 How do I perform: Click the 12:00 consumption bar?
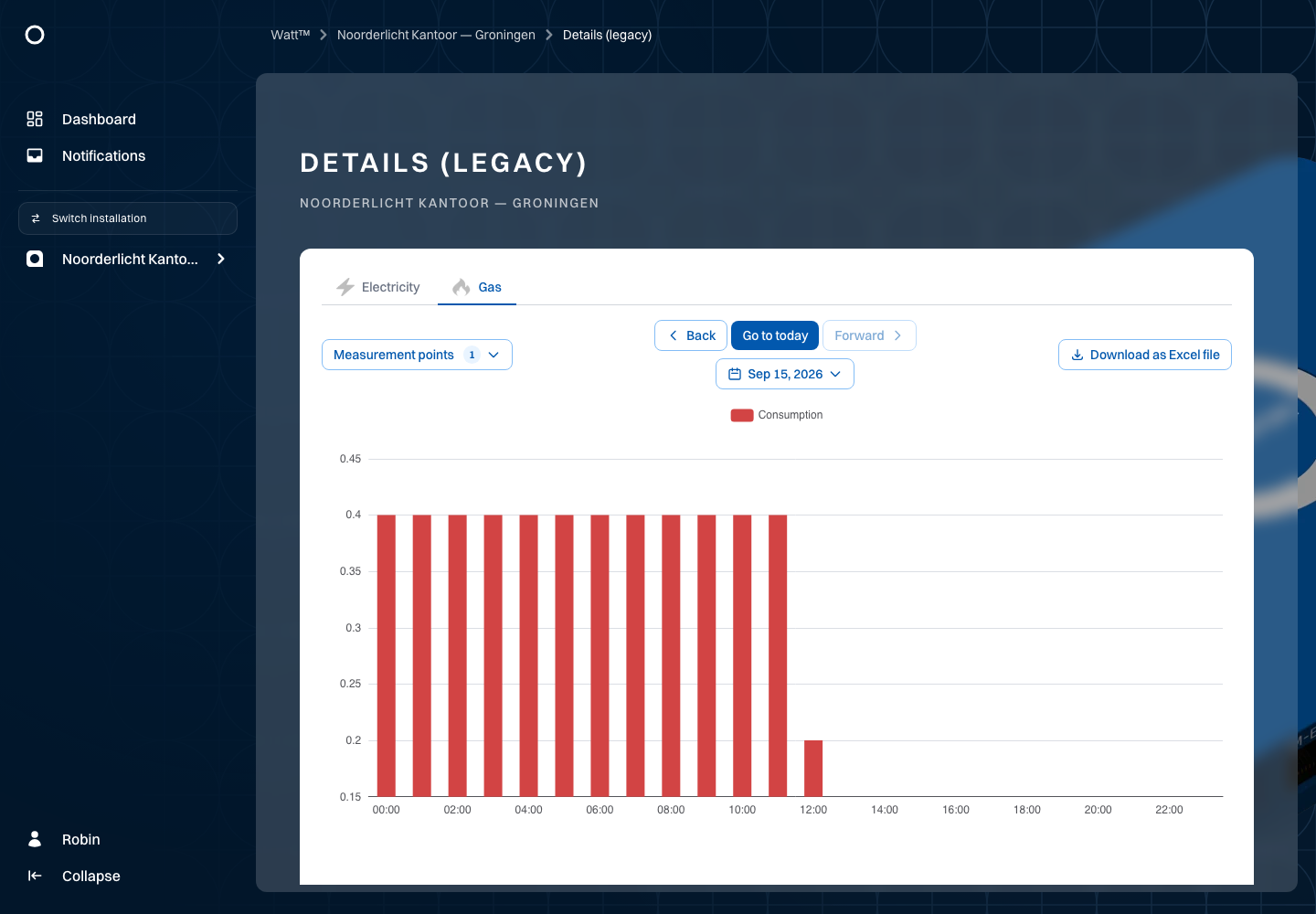[813, 768]
